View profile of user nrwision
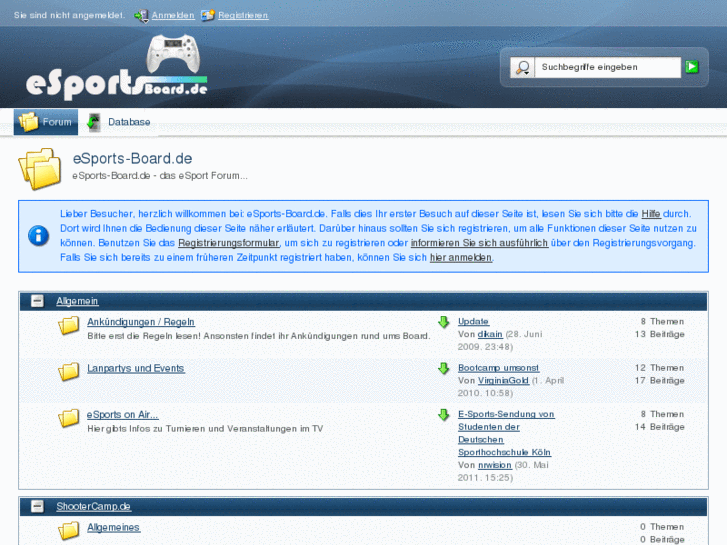The height and width of the screenshot is (545, 727). [x=495, y=465]
